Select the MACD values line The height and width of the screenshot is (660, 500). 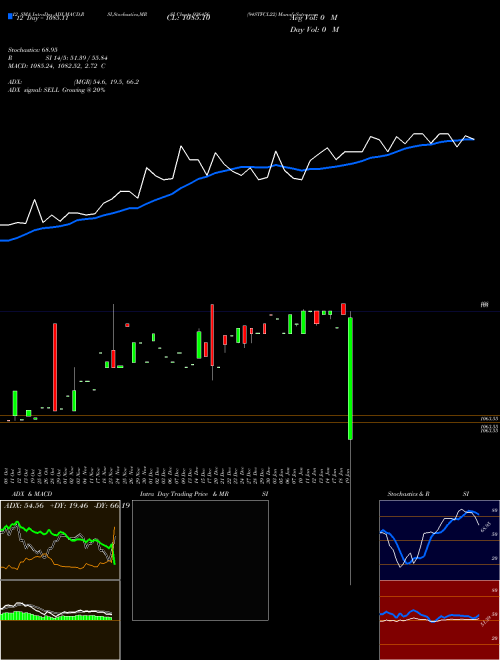56,66
